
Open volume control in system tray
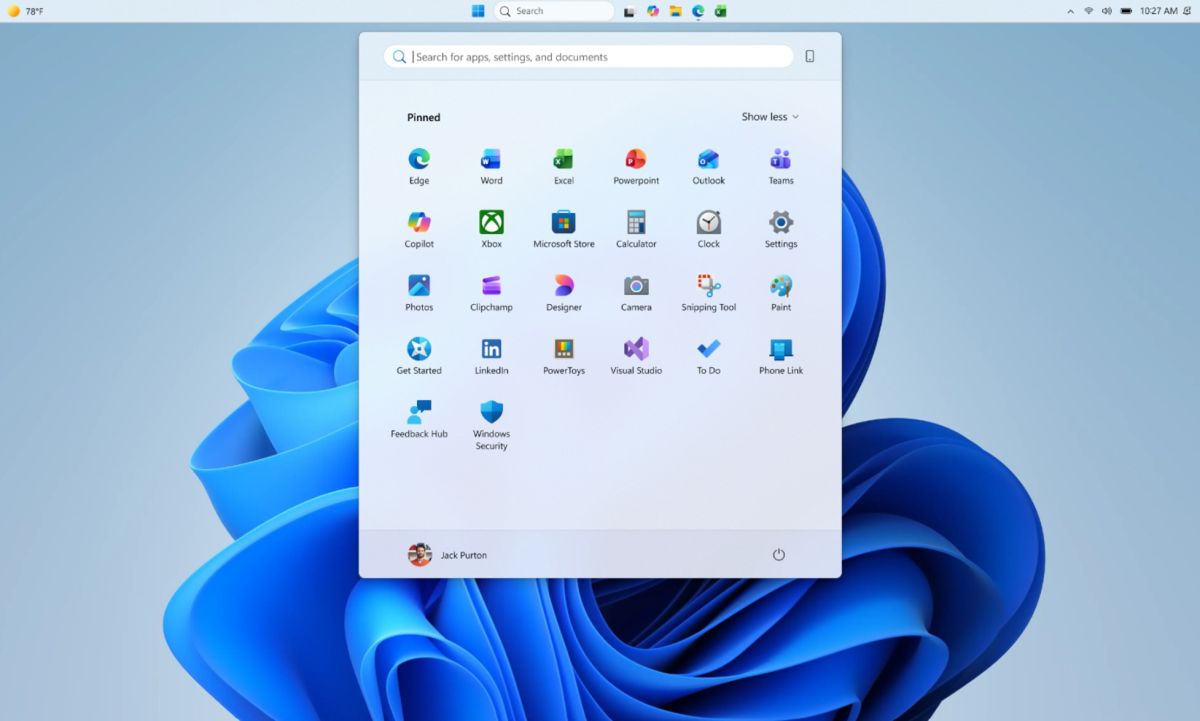pyautogui.click(x=1107, y=11)
